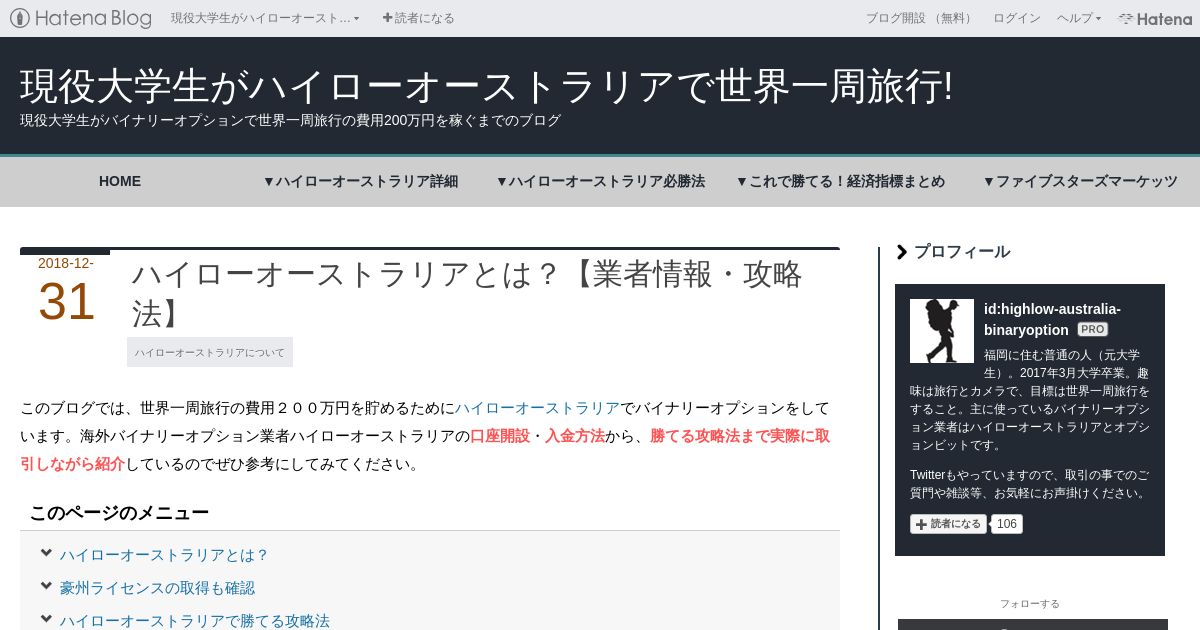This screenshot has width=1200, height=630.
Task: Open ブログ開設（無料） link
Action: click(x=921, y=18)
